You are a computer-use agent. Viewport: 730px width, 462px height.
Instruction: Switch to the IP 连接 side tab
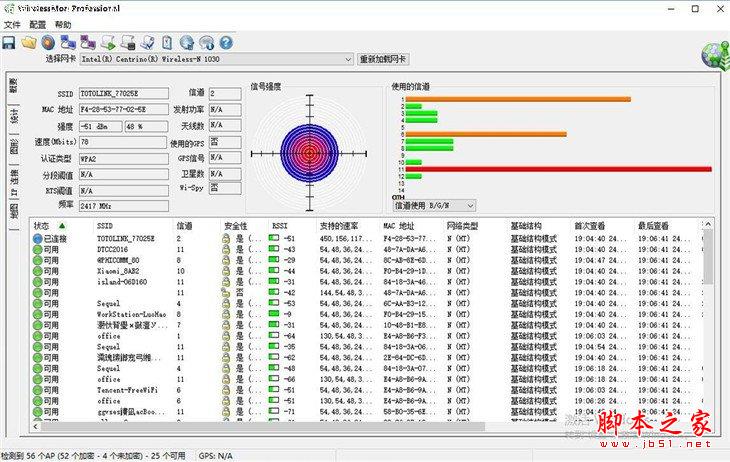click(14, 182)
